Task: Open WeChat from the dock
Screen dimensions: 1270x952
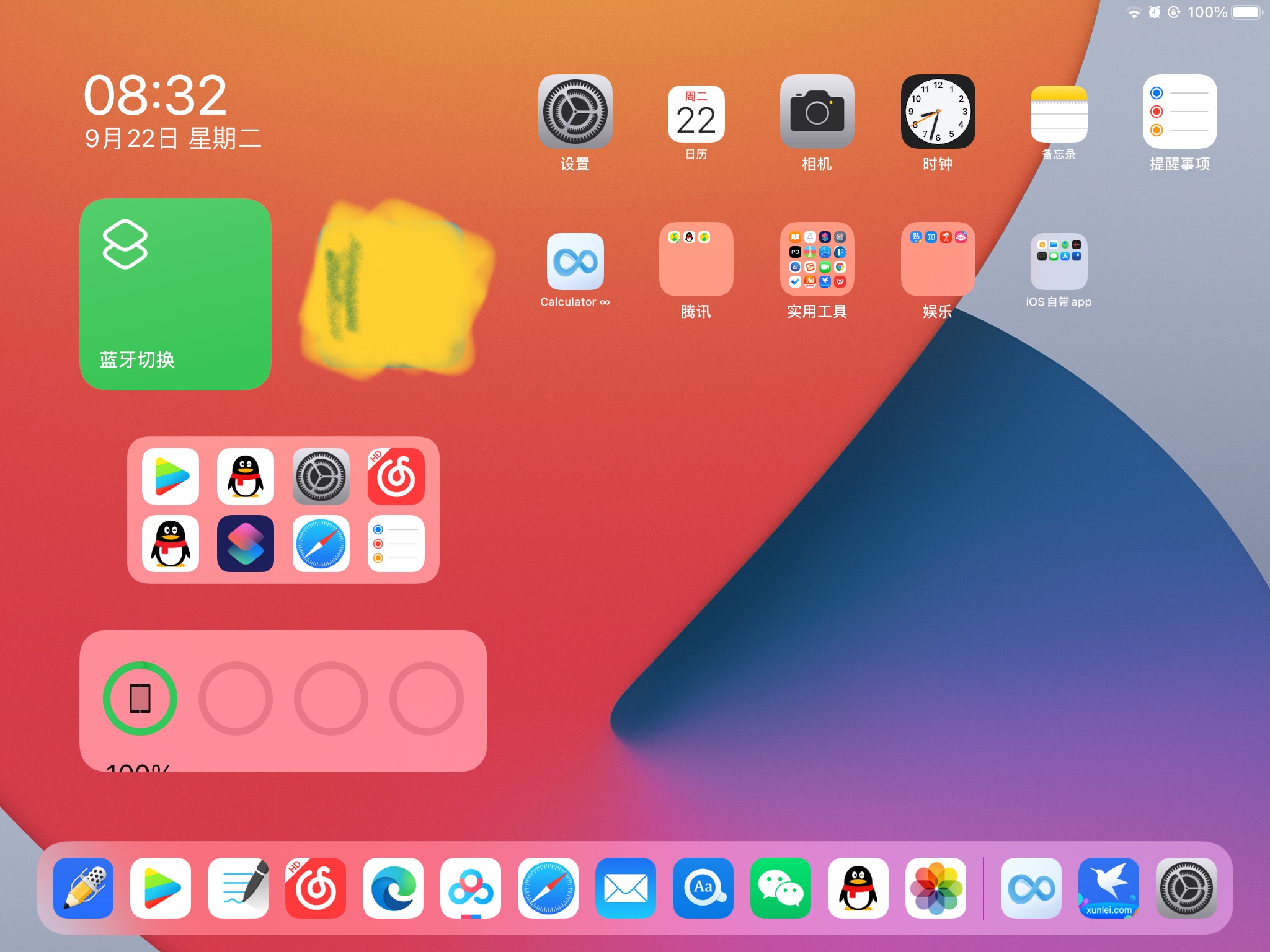Action: pos(780,888)
